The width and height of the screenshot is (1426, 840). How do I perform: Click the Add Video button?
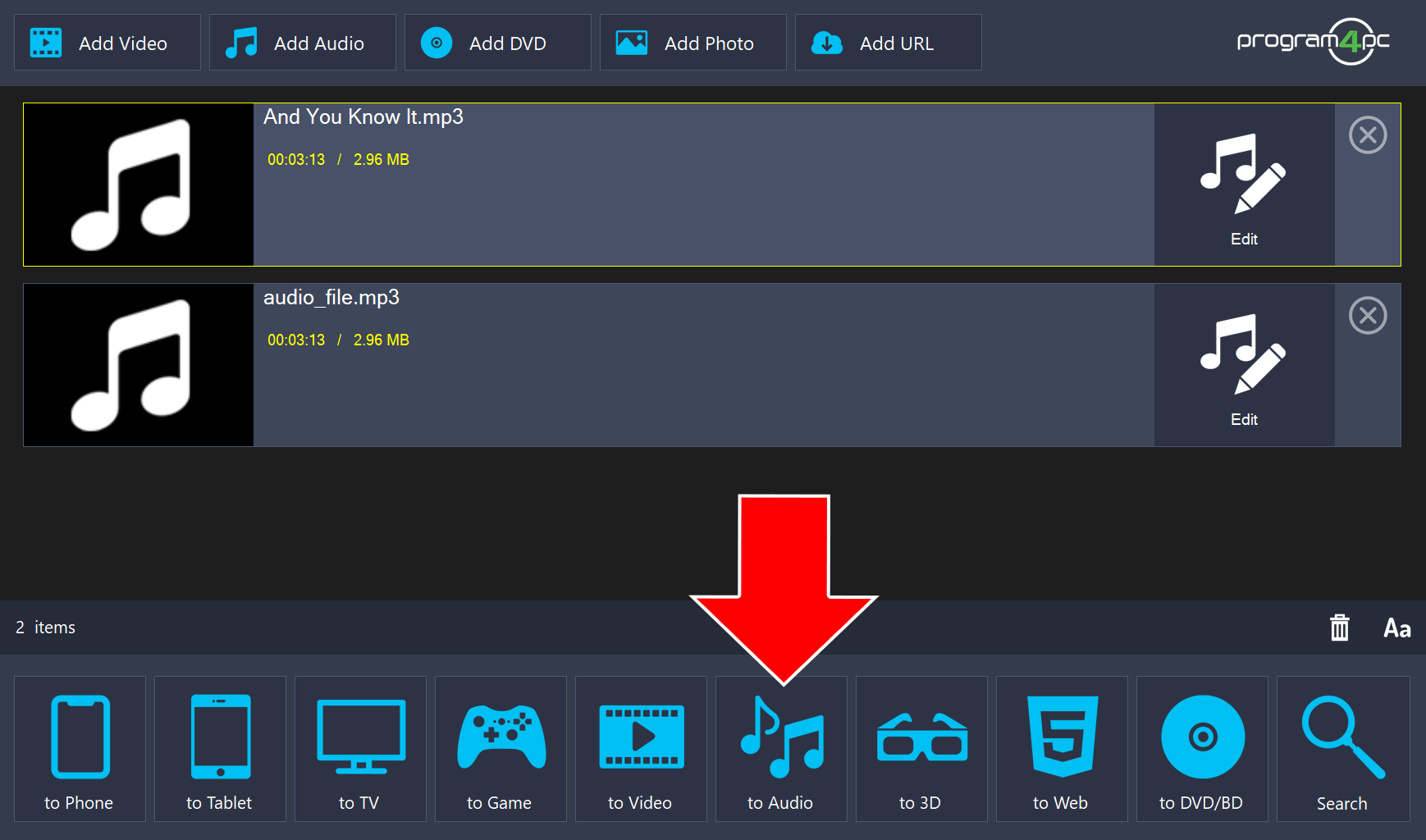tap(107, 43)
